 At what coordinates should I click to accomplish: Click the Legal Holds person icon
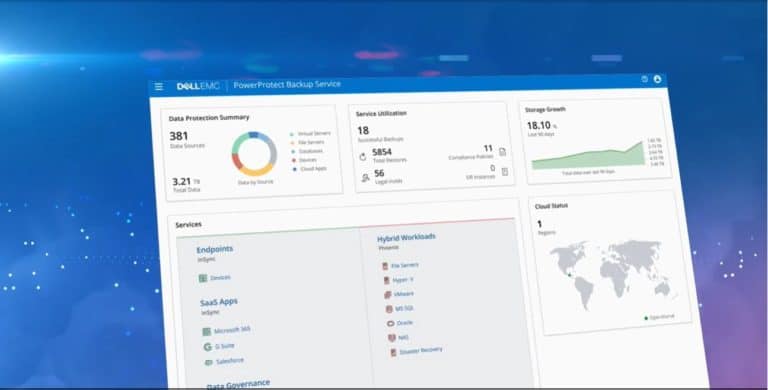tap(365, 178)
